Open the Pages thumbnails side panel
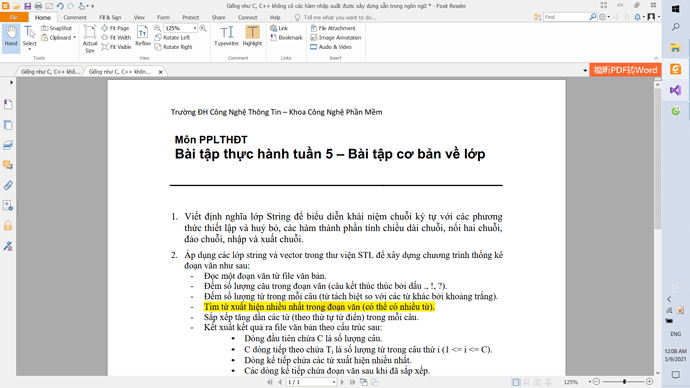690x388 pixels. point(8,125)
